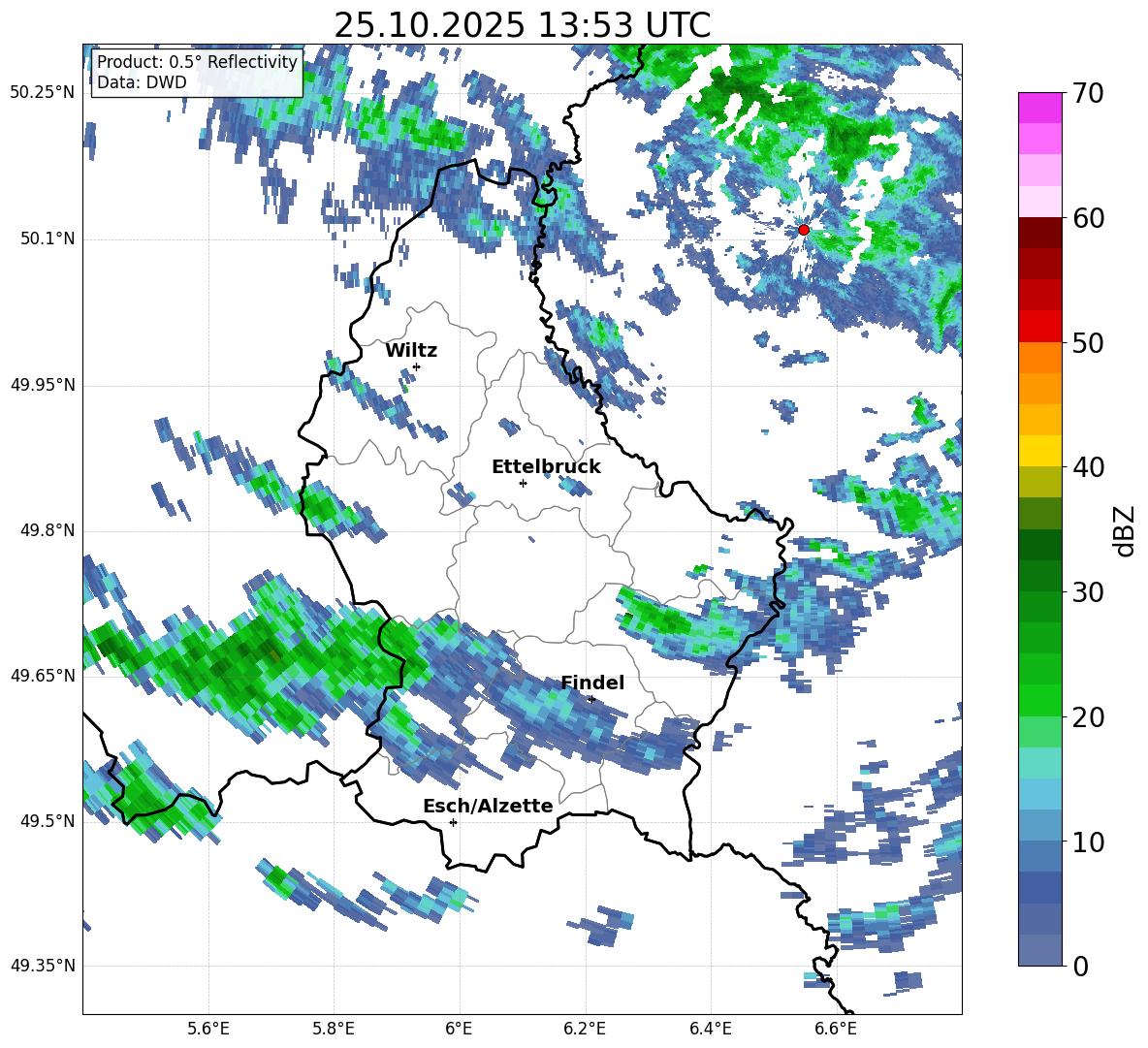
Task: Click 'Product: 0.5° Reflectivity' legend text
Action: click(x=197, y=61)
